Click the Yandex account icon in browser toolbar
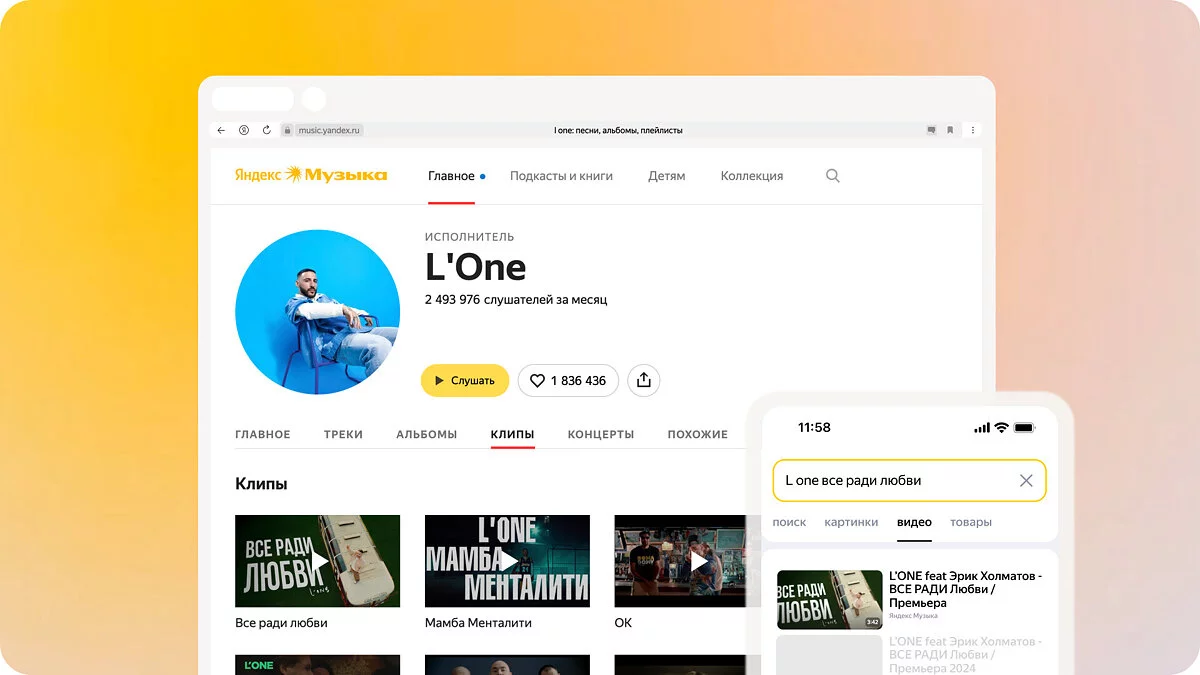 (244, 130)
